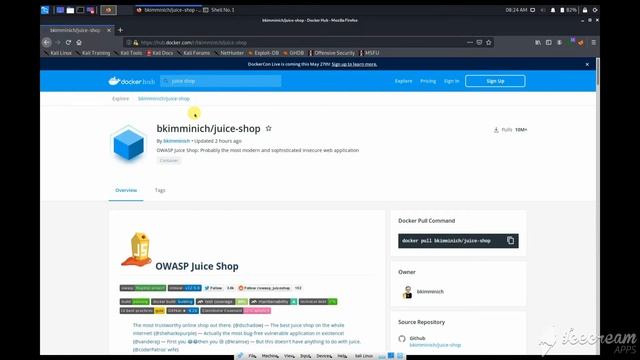The width and height of the screenshot is (640, 360).
Task: Click the Container label chip
Action: pos(169,160)
